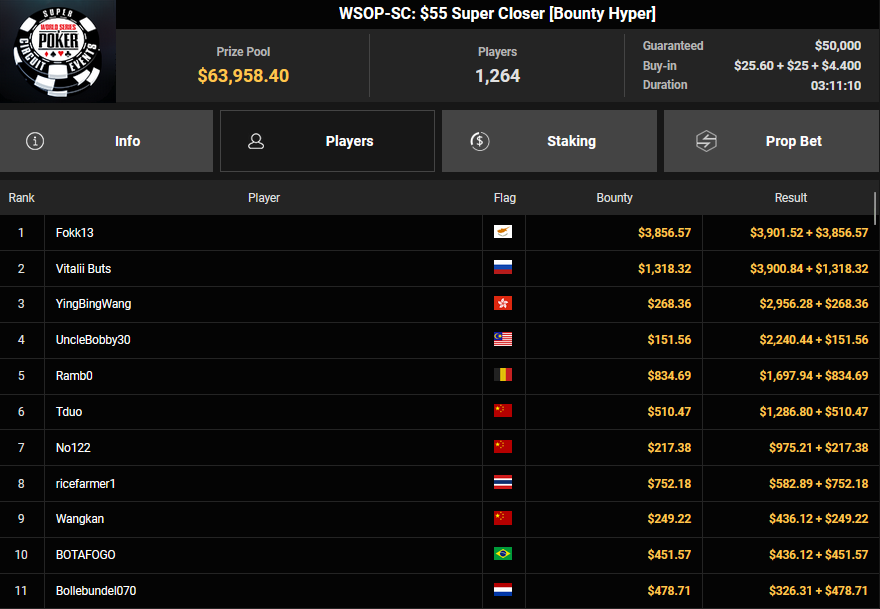This screenshot has height=609, width=880.
Task: Click the Brazil flag beside BOTAFOGO
Action: 503,555
